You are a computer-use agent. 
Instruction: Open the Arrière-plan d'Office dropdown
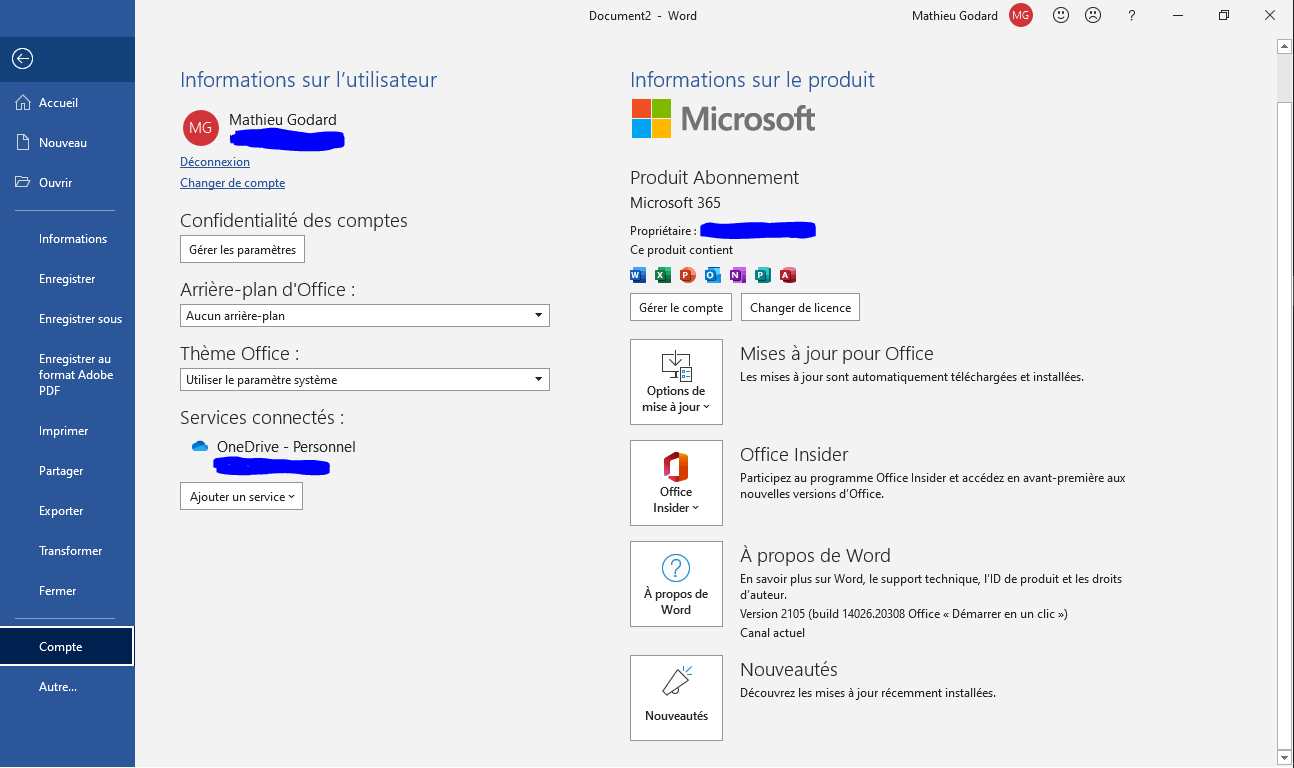365,316
